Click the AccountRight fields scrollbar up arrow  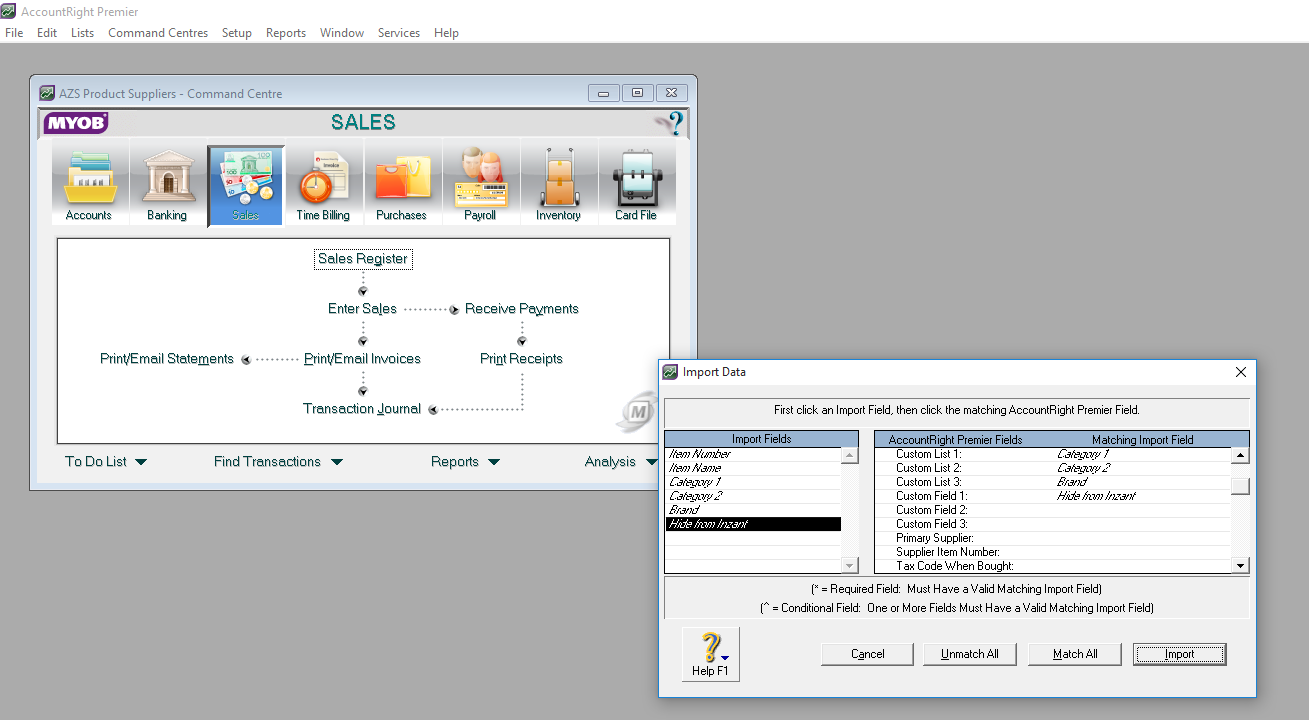(x=1241, y=455)
